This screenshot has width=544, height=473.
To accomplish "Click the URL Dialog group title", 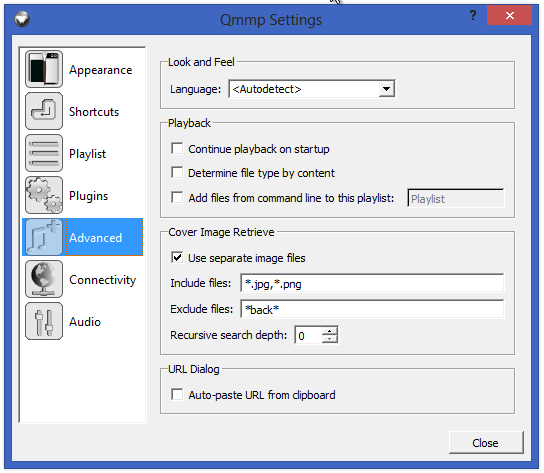I will pyautogui.click(x=194, y=369).
